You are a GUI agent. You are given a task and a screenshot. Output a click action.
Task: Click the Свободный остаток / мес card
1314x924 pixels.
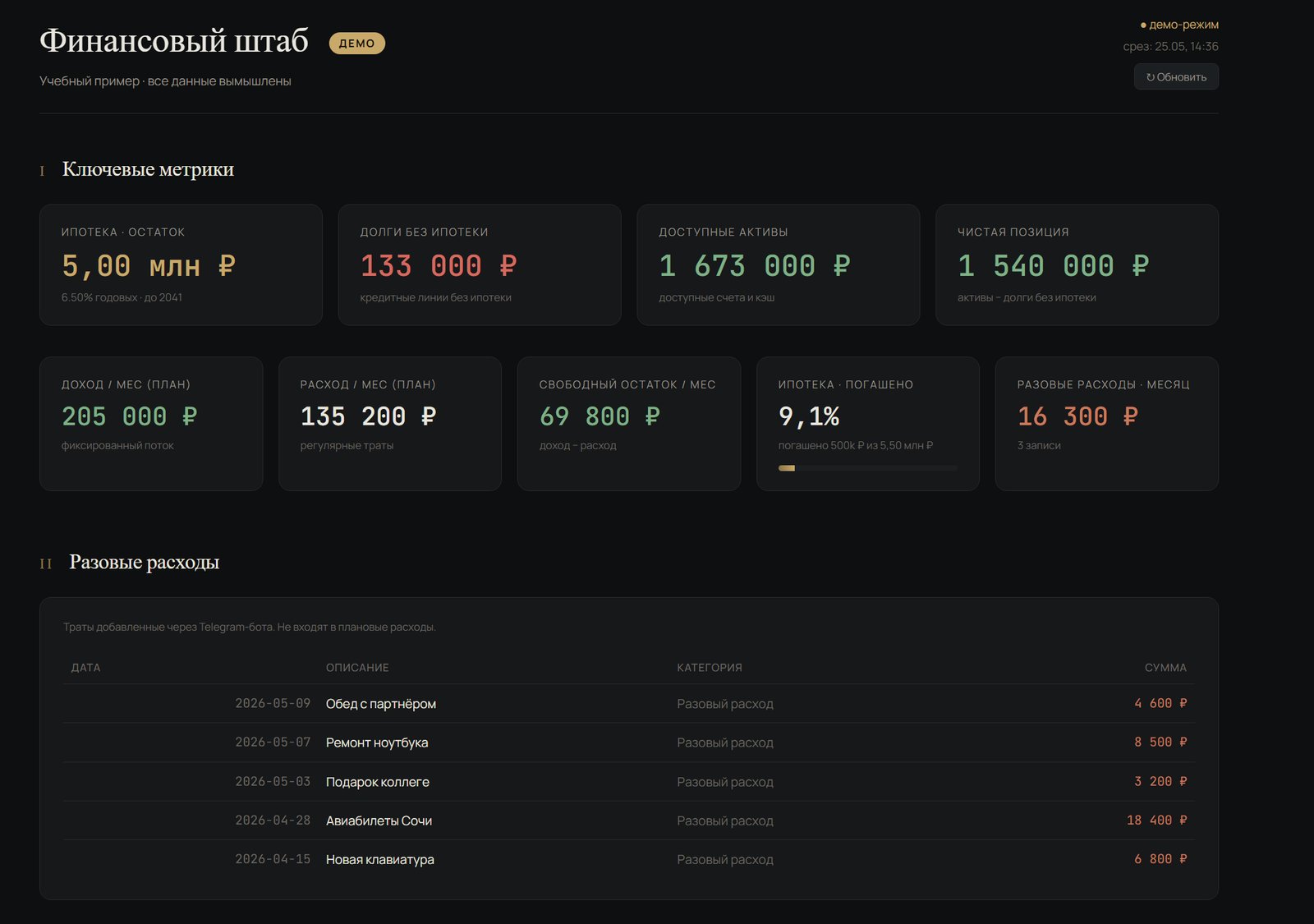click(629, 424)
